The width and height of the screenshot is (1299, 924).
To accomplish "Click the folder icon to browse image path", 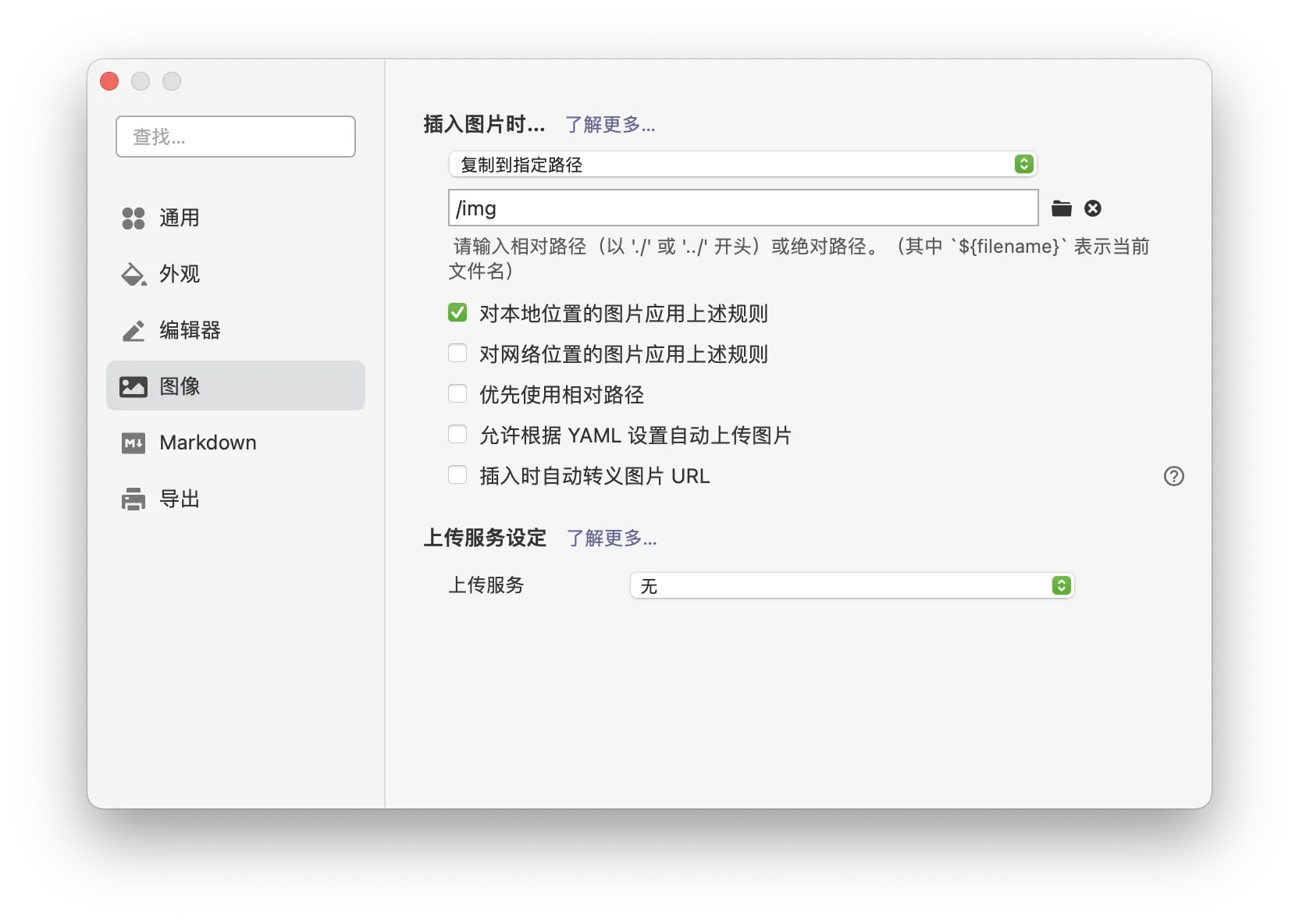I will tap(1061, 208).
